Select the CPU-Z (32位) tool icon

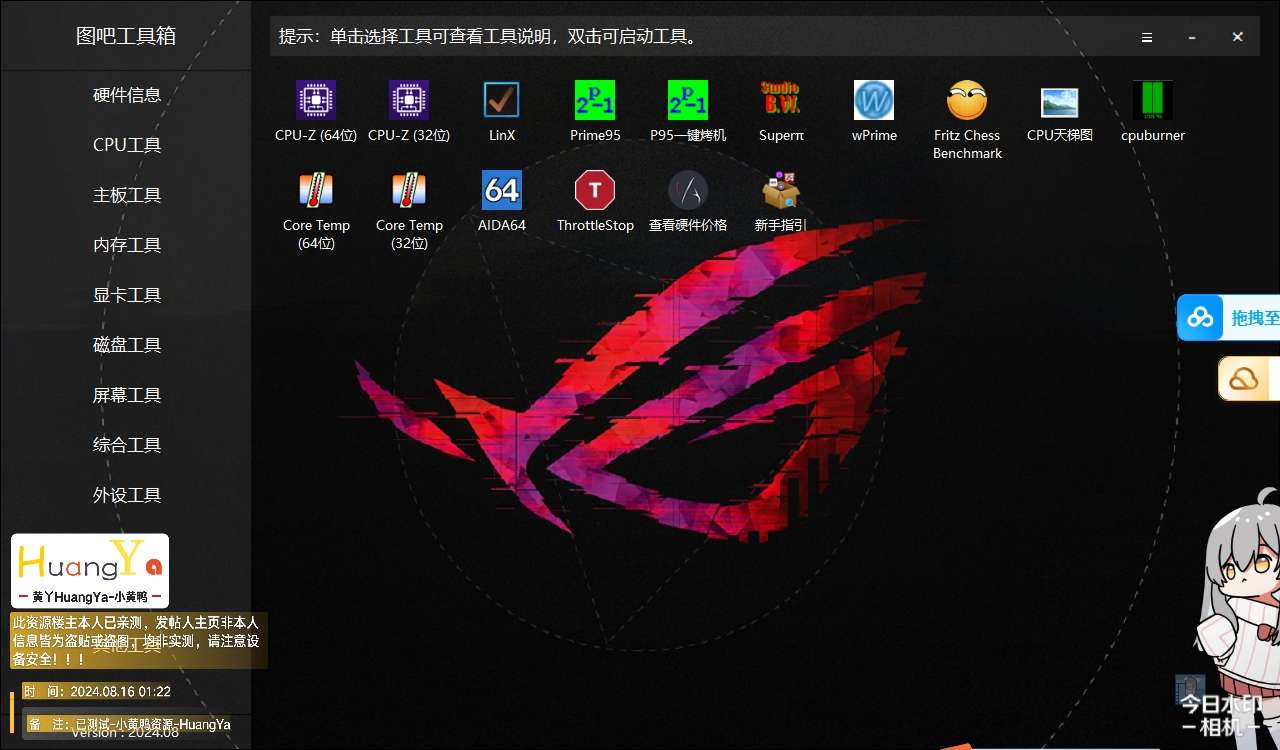(409, 101)
